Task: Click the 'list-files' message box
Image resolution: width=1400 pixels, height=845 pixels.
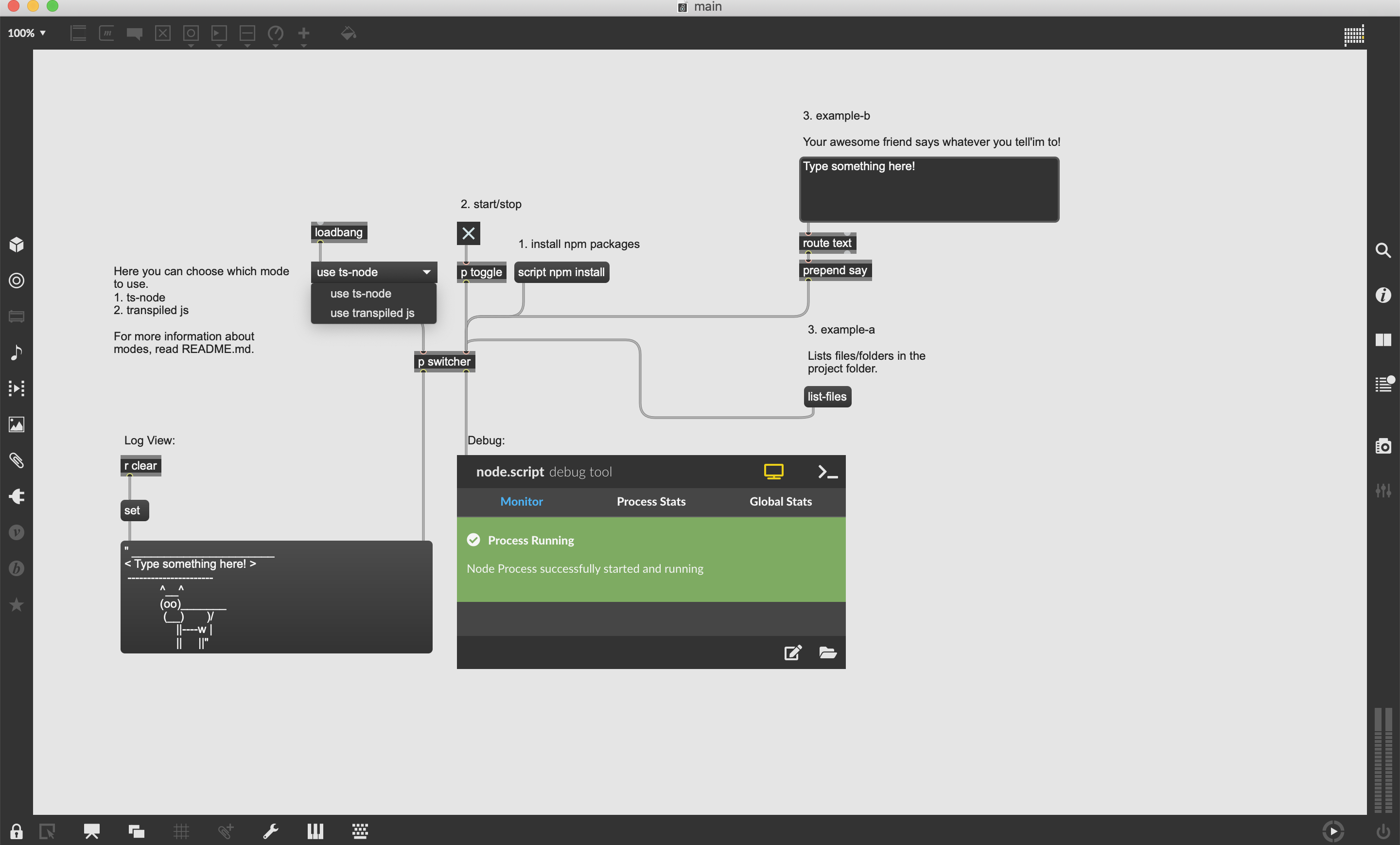Action: (827, 396)
